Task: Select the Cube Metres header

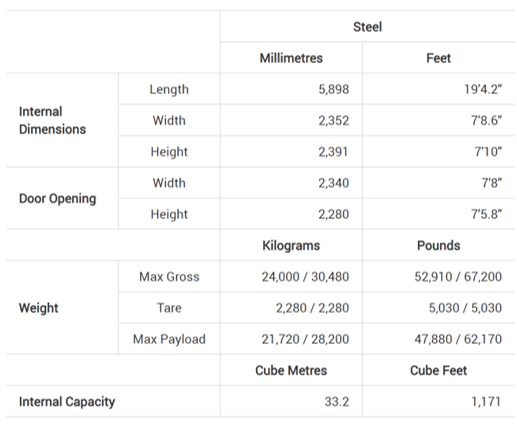Action: coord(291,370)
